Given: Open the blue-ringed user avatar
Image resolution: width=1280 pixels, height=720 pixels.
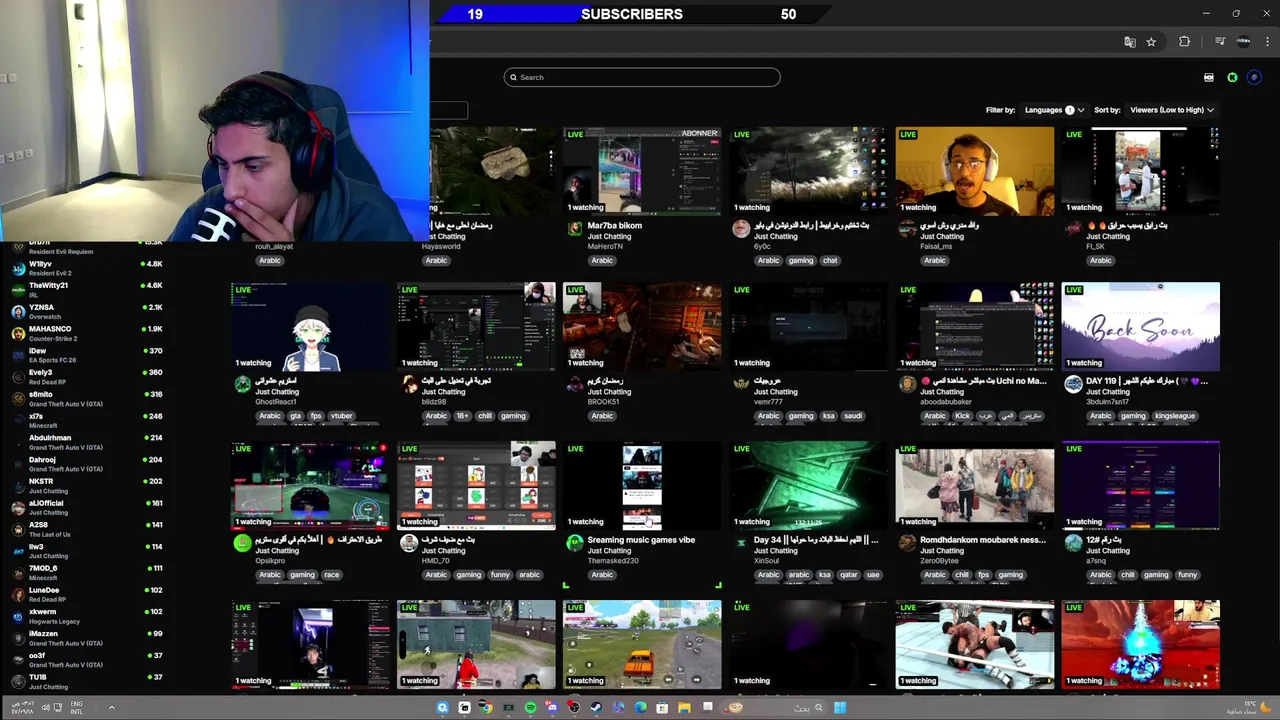Looking at the screenshot, I should coord(1254,77).
